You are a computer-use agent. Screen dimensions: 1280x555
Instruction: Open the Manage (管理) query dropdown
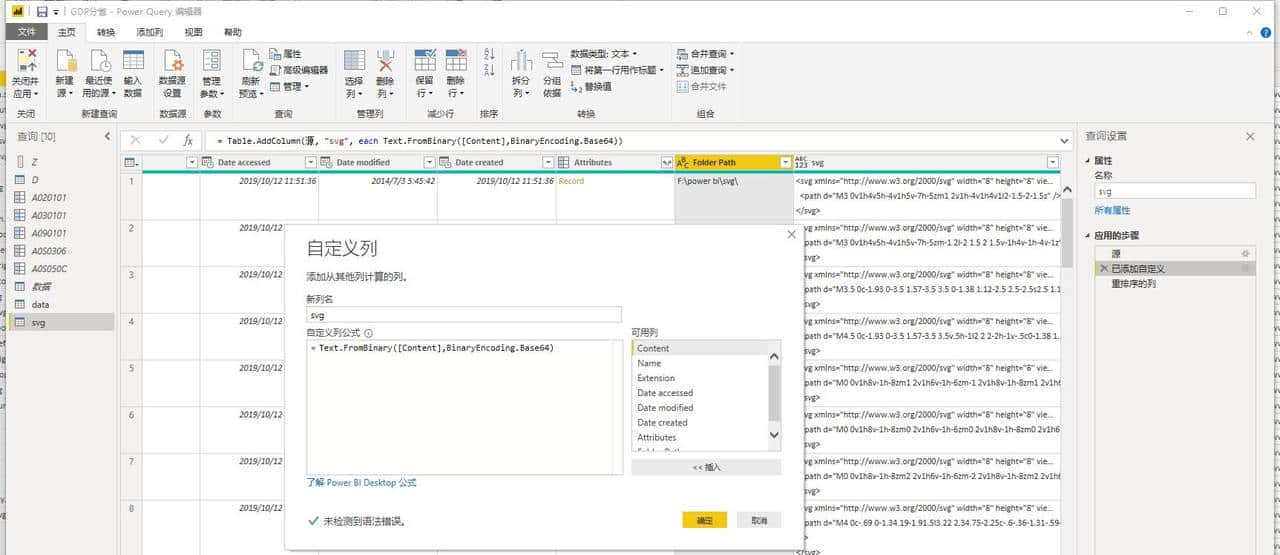291,86
